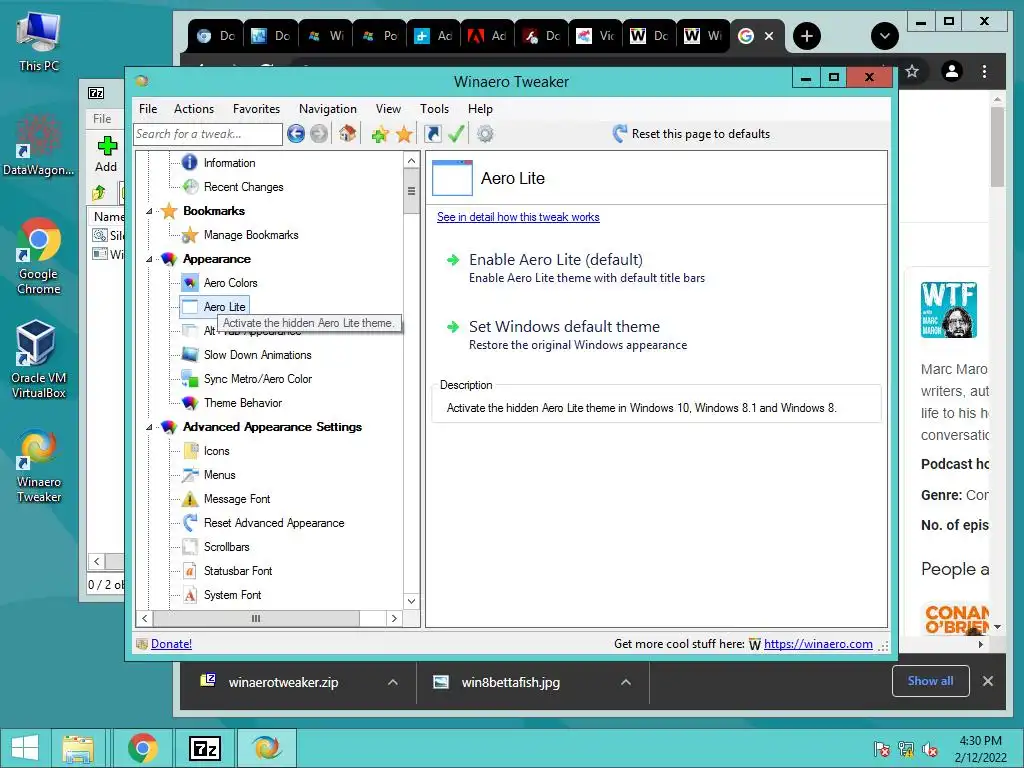This screenshot has height=768, width=1024.
Task: Go back using the blue back arrow
Action: (x=296, y=134)
